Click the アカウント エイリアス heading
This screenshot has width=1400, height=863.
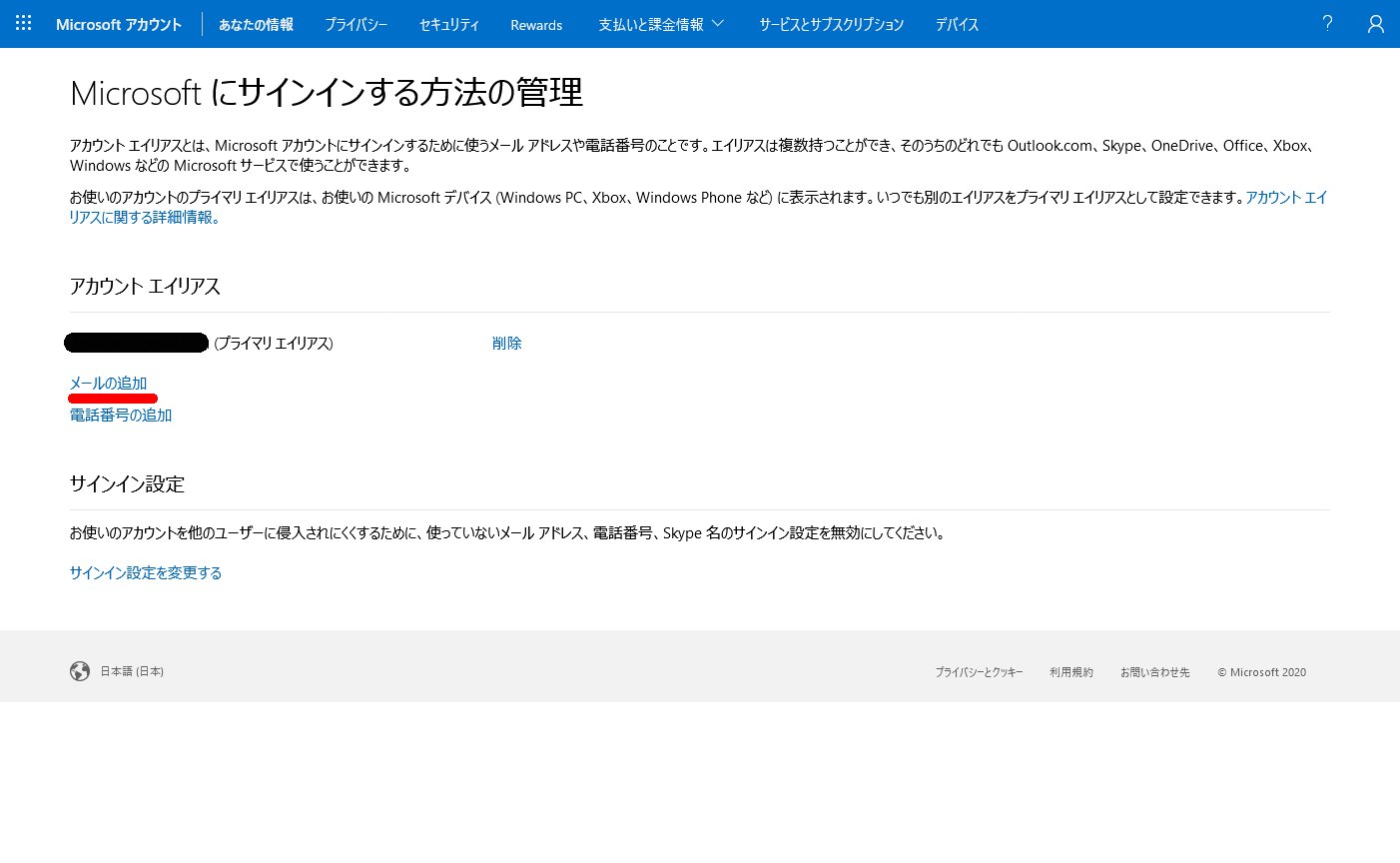(x=145, y=287)
